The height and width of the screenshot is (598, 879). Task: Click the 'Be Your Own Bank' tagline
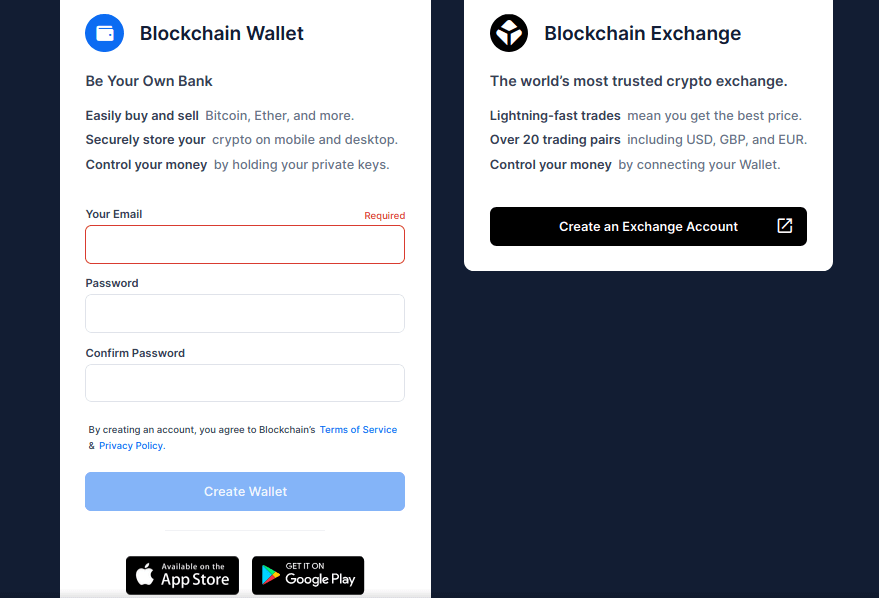(x=149, y=81)
